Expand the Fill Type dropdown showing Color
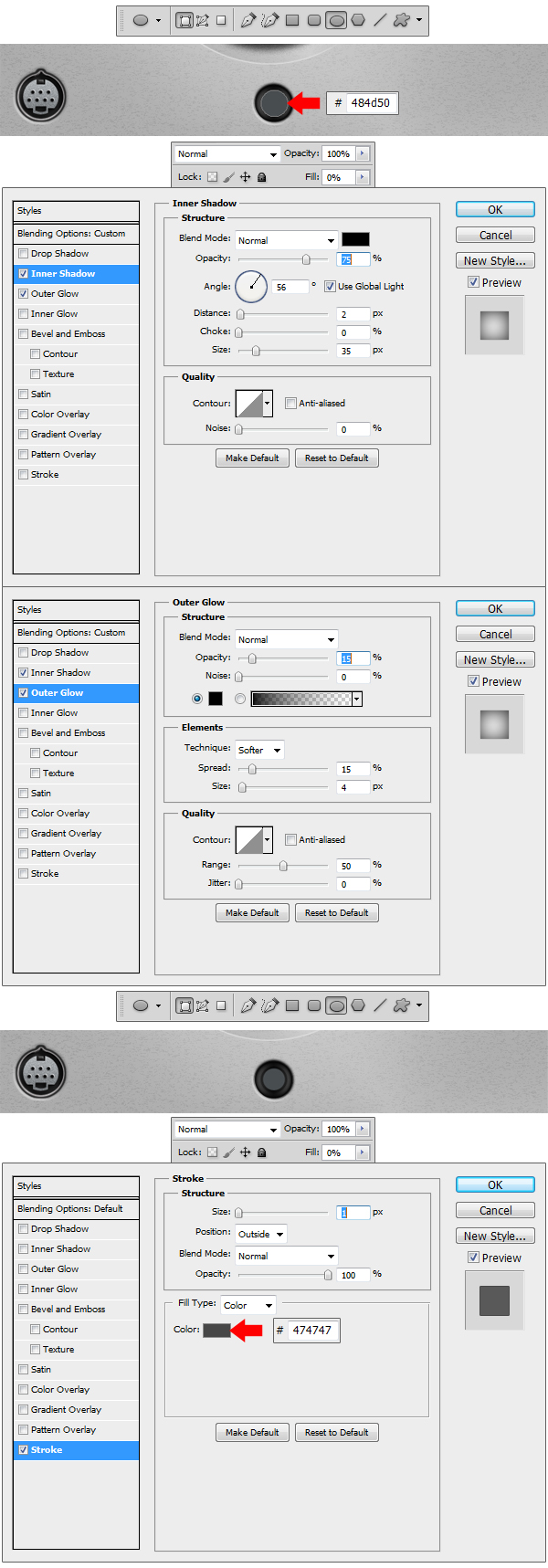The width and height of the screenshot is (548, 1568). click(248, 1305)
